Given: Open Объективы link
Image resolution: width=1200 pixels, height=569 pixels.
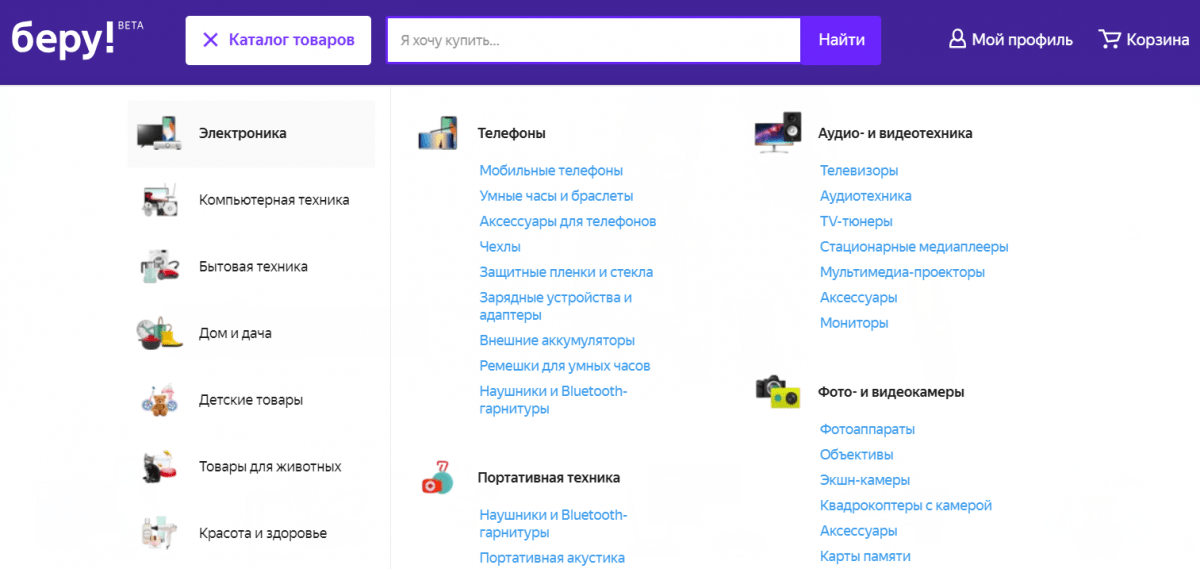Looking at the screenshot, I should pos(857,455).
